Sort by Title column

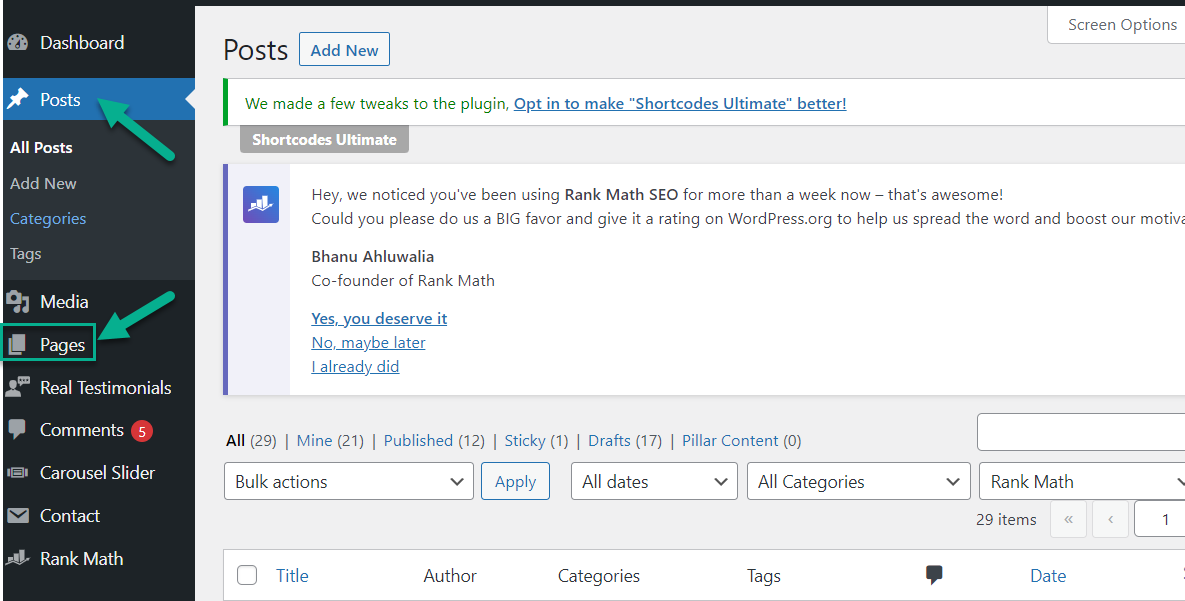292,575
